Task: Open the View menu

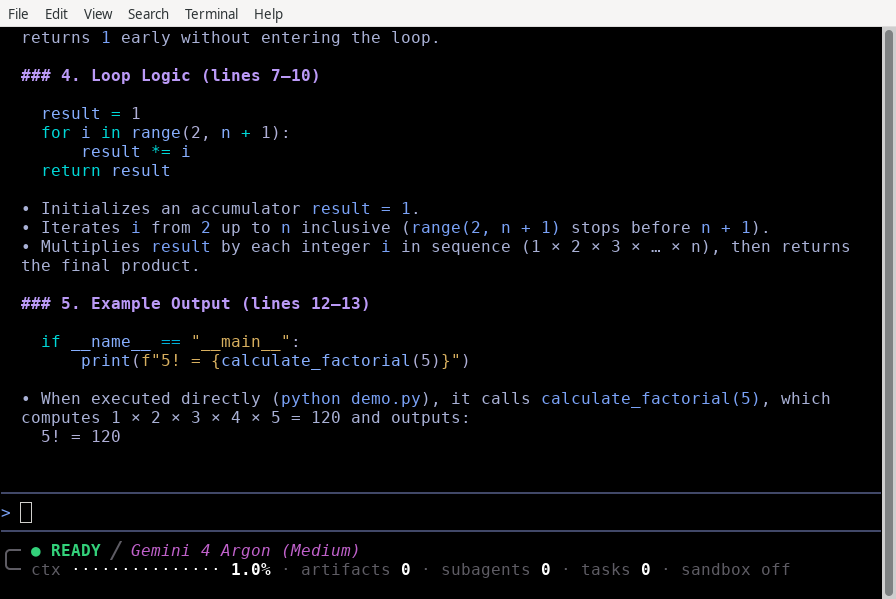Action: [x=98, y=14]
